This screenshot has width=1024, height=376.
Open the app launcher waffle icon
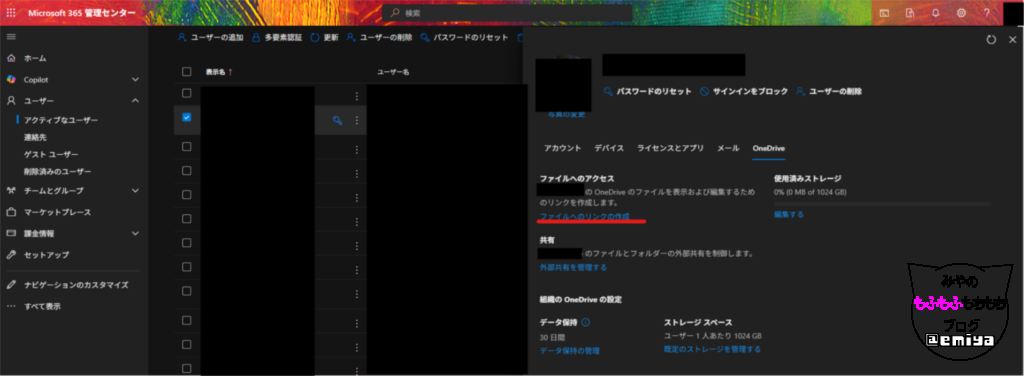pos(11,12)
